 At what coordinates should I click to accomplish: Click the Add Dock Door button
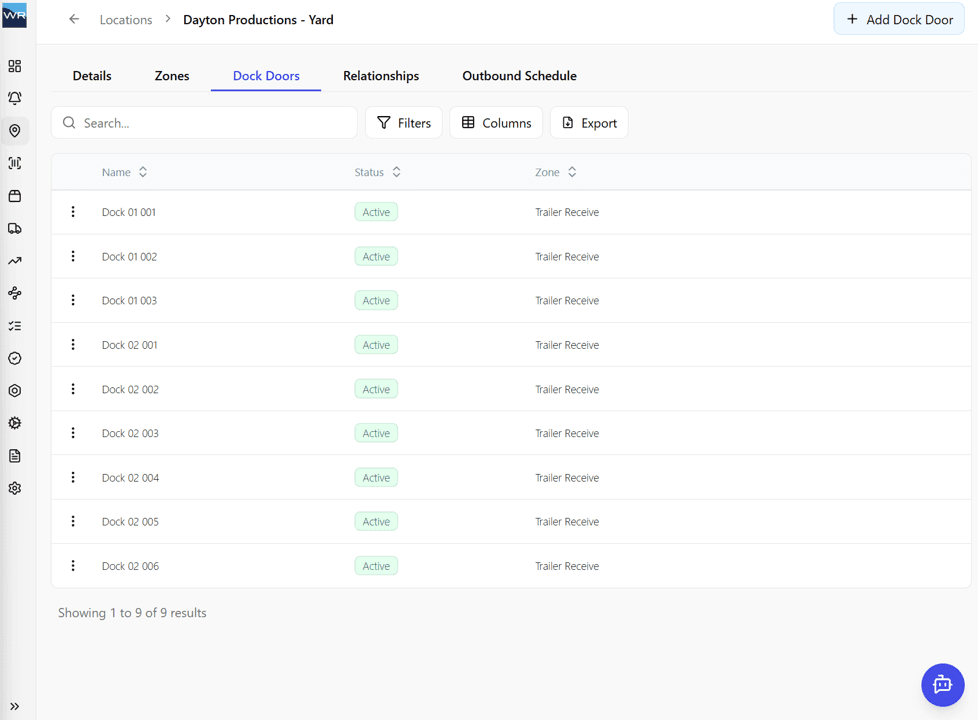point(898,19)
